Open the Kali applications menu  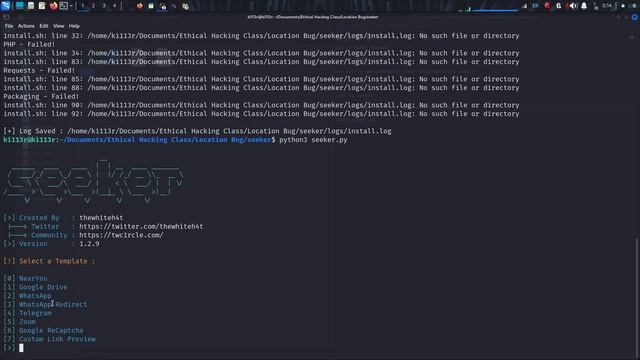5,6
